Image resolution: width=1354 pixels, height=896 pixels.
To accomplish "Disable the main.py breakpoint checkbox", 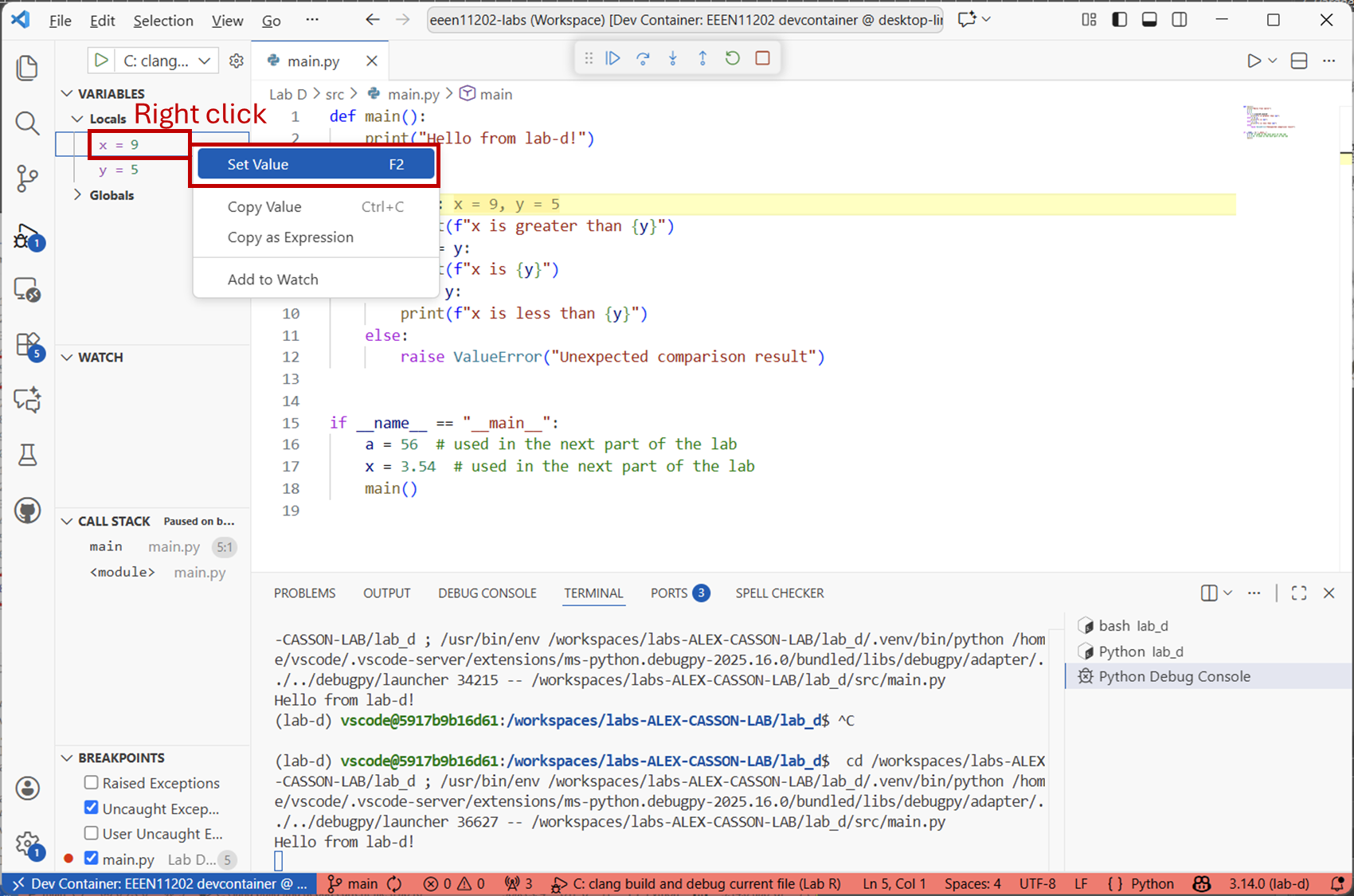I will [92, 859].
